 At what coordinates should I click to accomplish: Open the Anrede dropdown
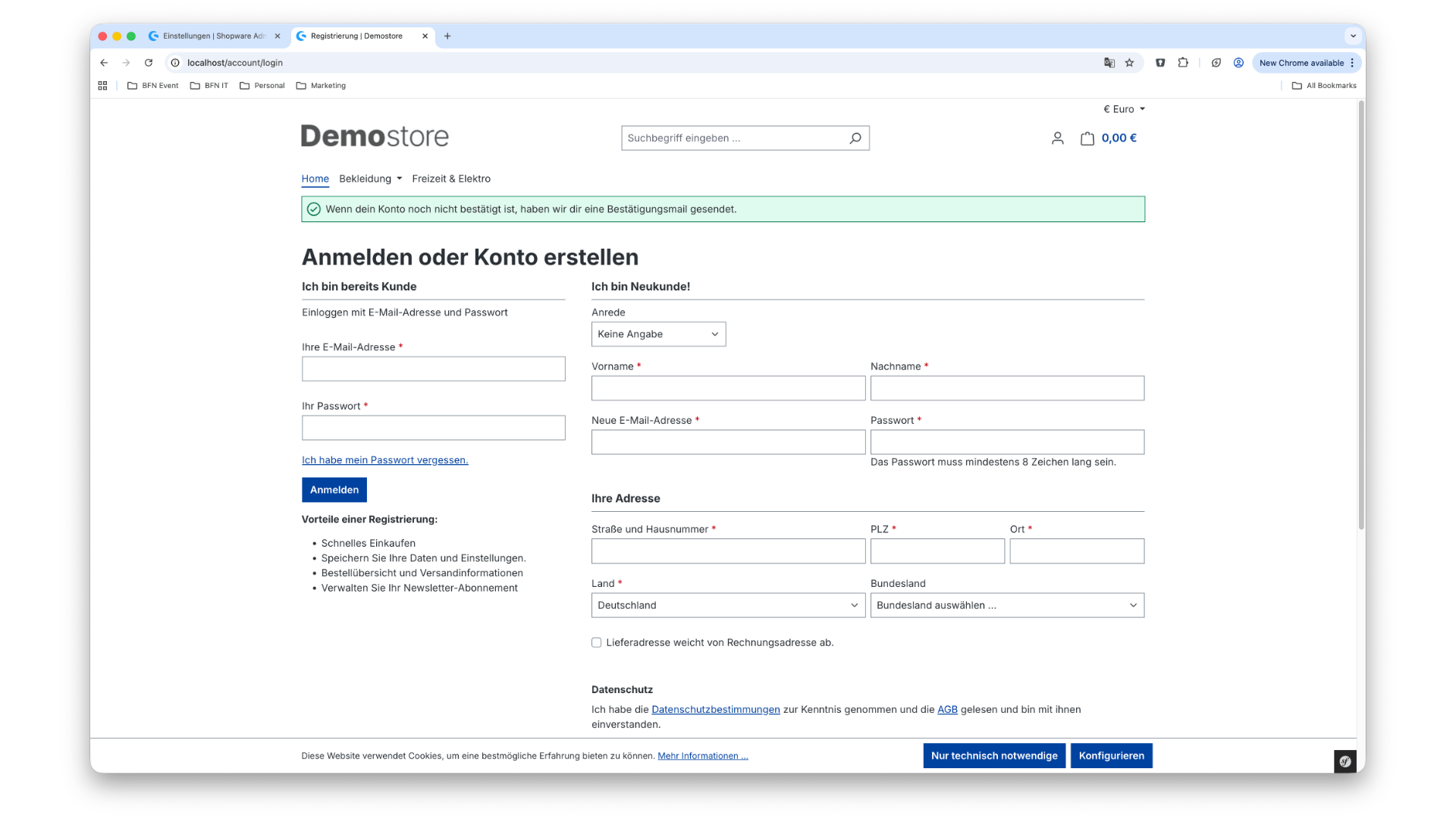658,334
